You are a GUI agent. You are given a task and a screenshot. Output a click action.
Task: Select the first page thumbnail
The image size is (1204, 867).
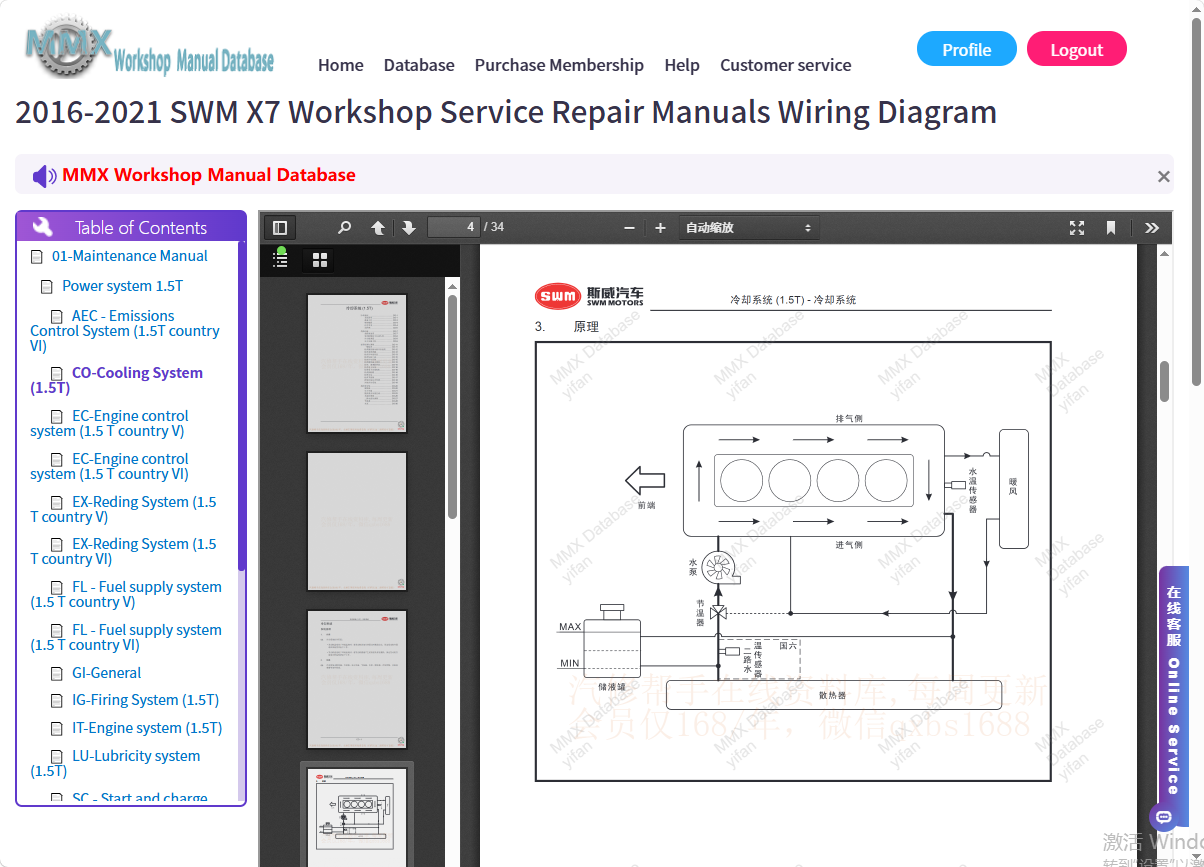(357, 364)
